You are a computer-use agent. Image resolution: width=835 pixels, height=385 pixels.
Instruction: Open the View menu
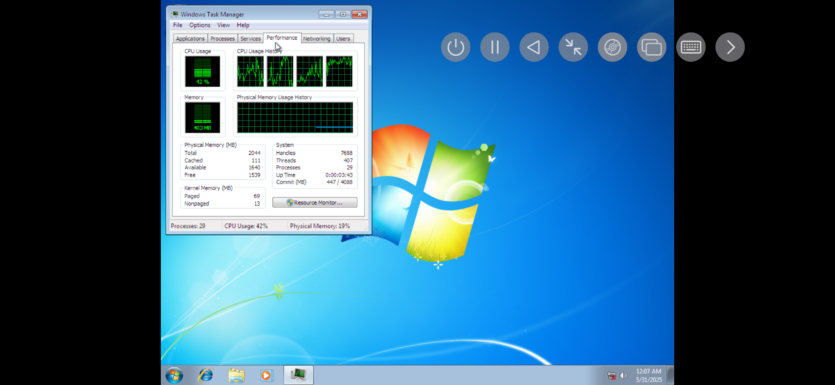pos(224,25)
